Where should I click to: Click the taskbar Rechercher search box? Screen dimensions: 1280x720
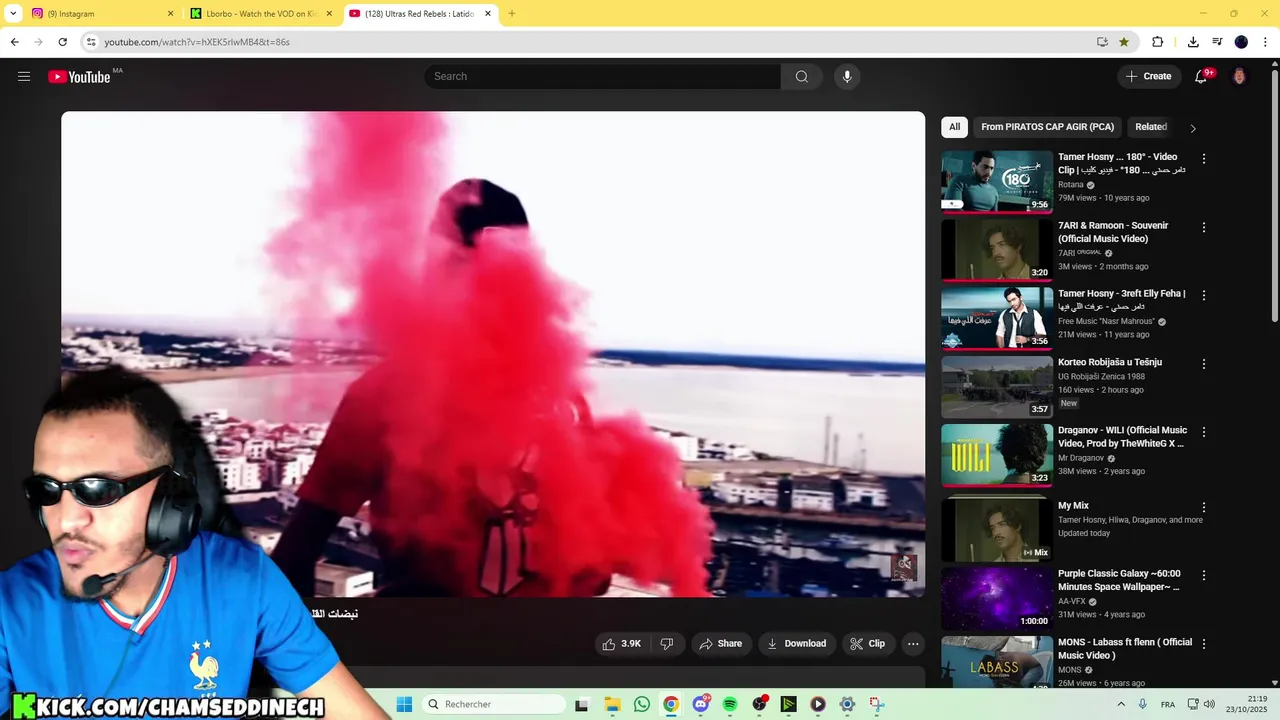pos(494,704)
